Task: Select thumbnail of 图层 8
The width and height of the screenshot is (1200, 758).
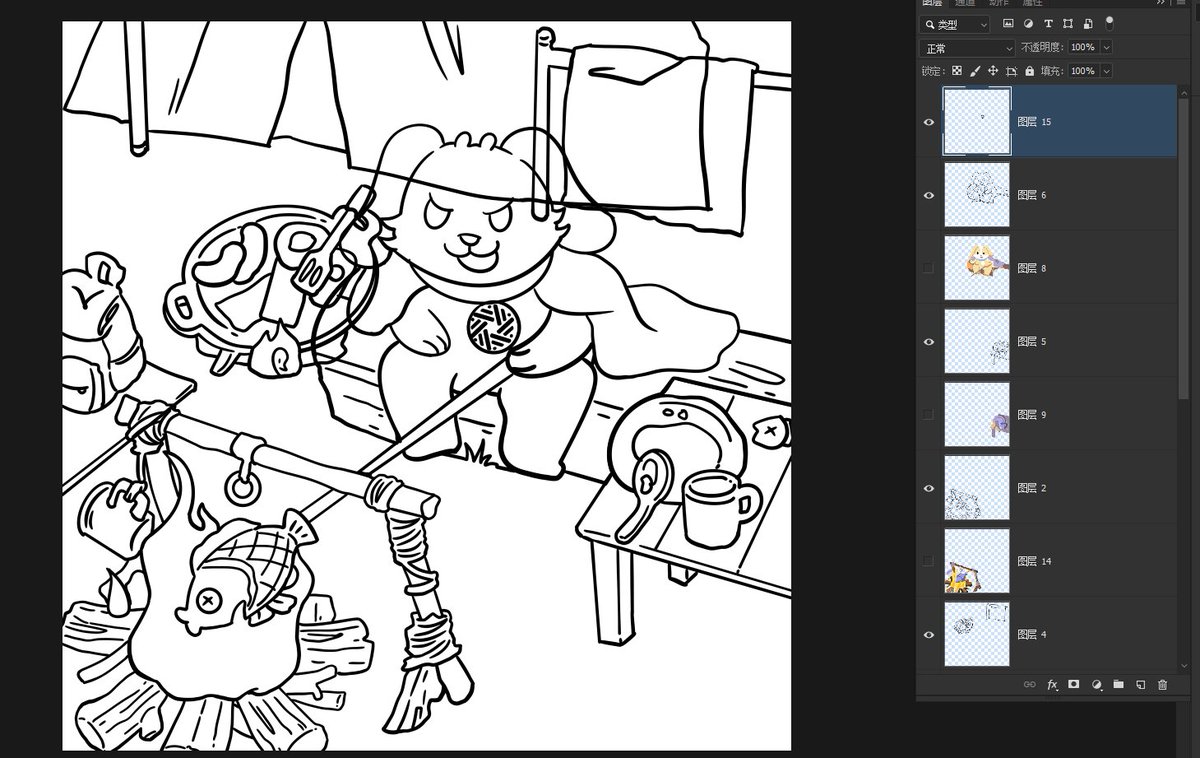Action: pyautogui.click(x=977, y=268)
